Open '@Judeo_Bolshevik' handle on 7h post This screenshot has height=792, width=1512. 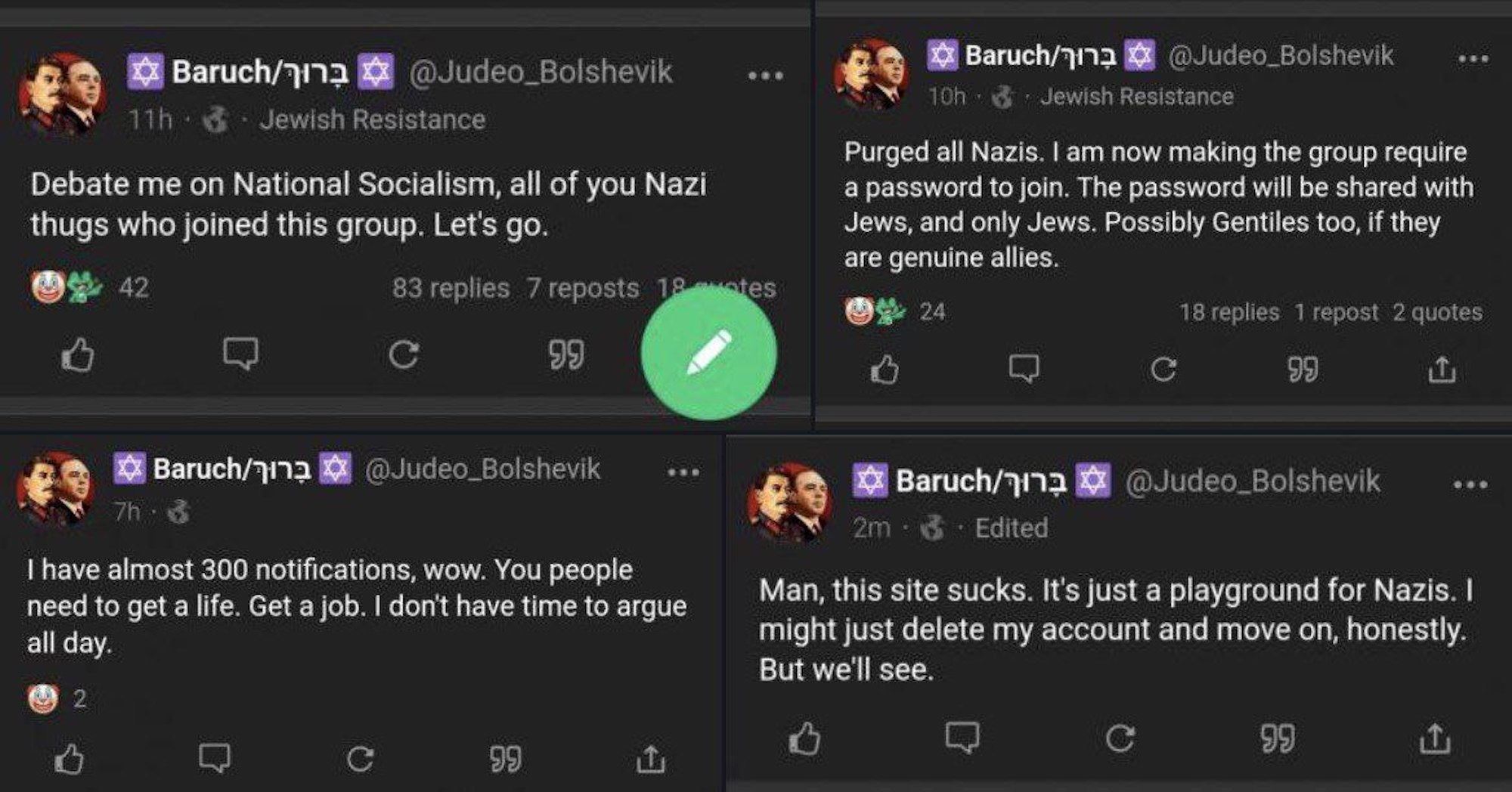[x=482, y=469]
